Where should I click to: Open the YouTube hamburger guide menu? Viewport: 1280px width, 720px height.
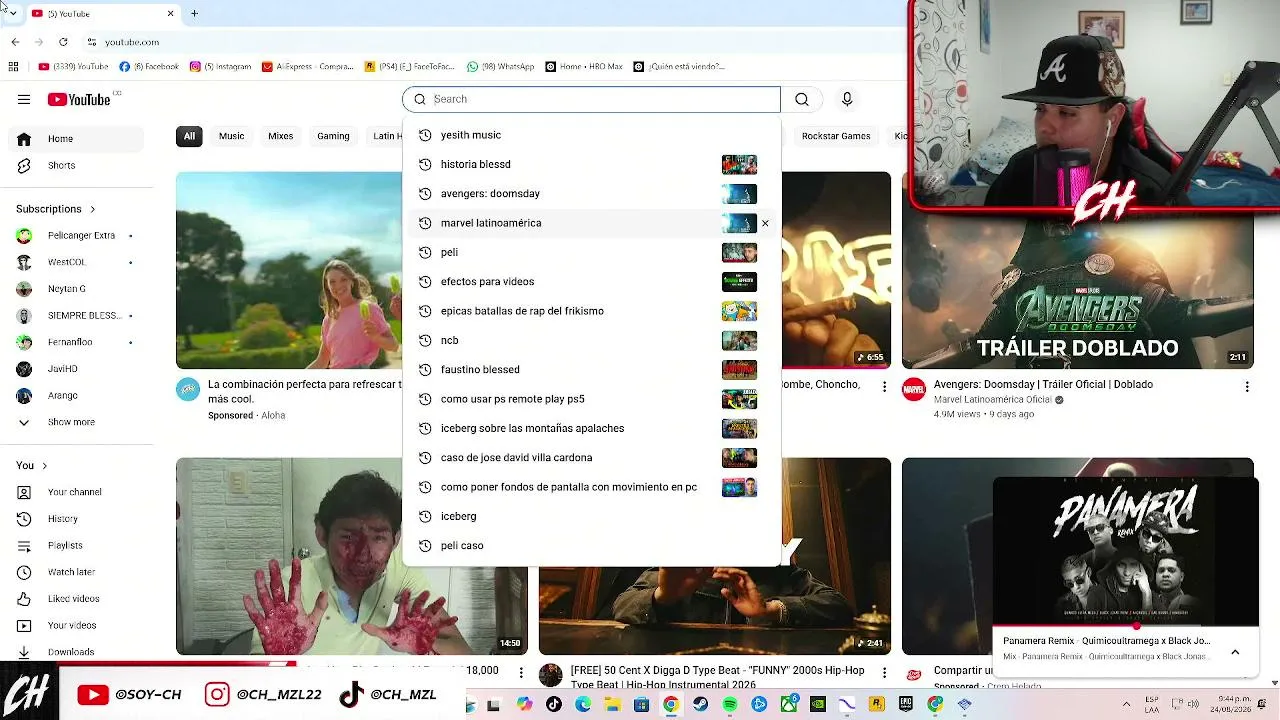click(24, 99)
